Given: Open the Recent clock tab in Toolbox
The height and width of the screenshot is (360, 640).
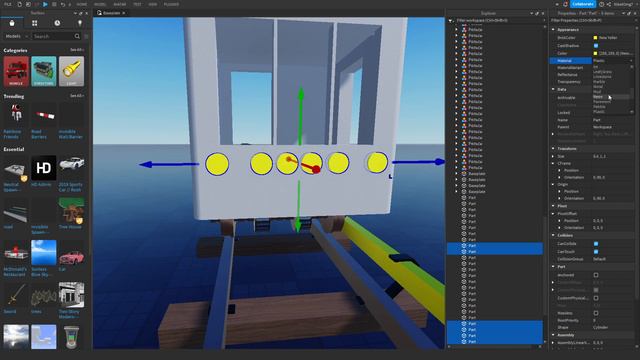Looking at the screenshot, I should pos(57,23).
